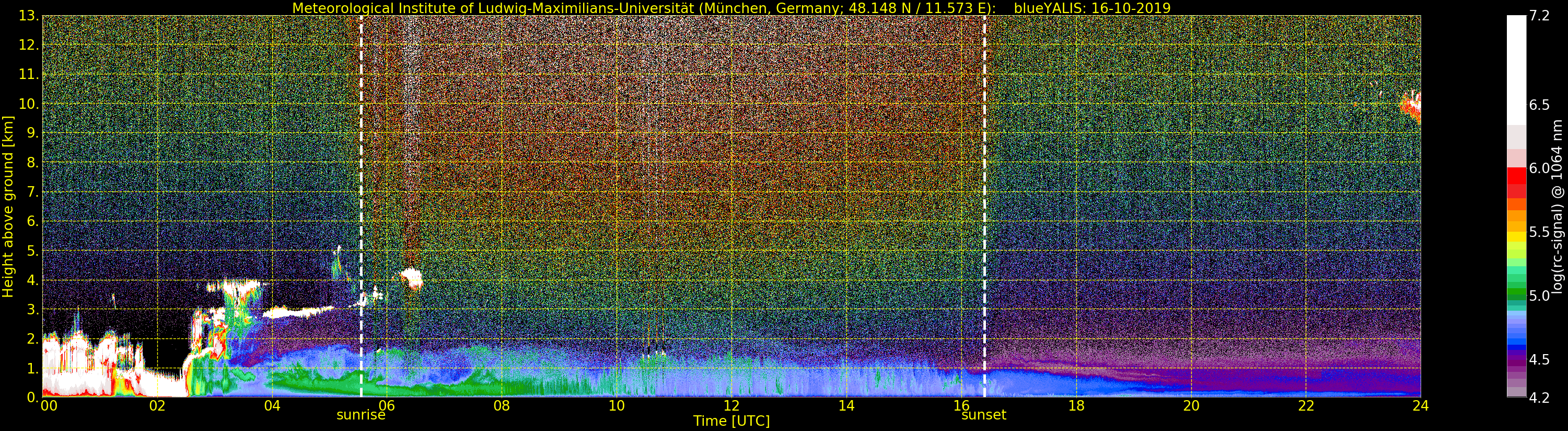Click the height axis tick '12.'
Viewport: 1568px width, 431px height.
[x=29, y=45]
